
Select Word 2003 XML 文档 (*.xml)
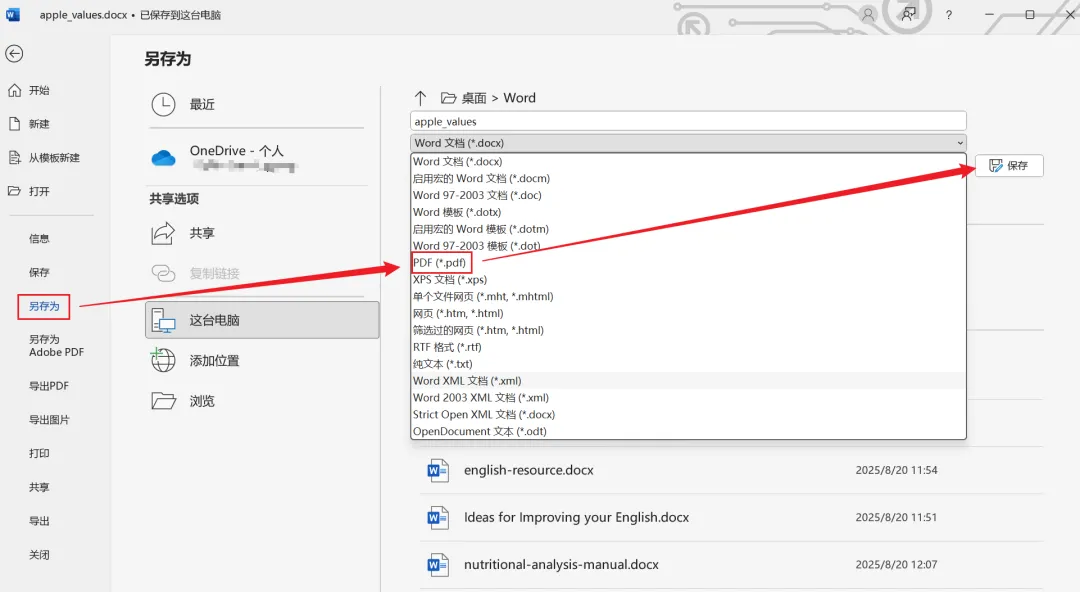point(688,398)
